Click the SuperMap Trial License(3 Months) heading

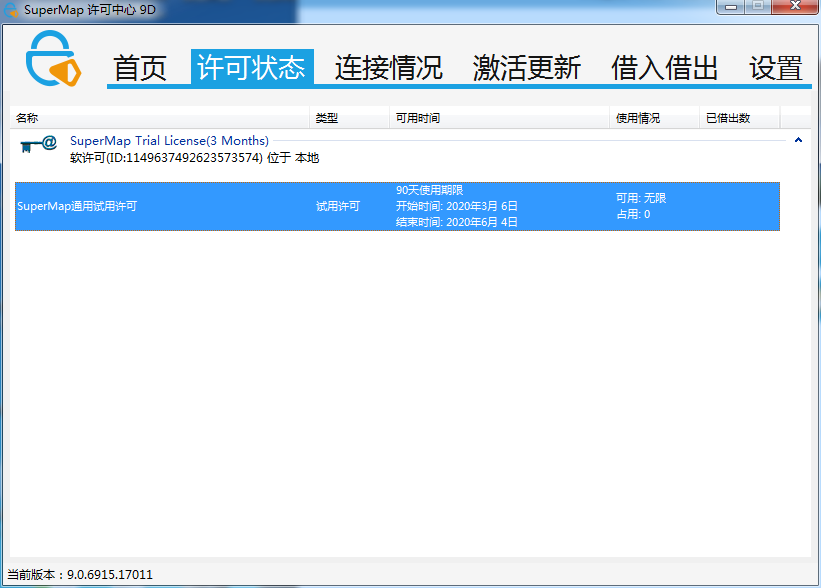tap(169, 141)
